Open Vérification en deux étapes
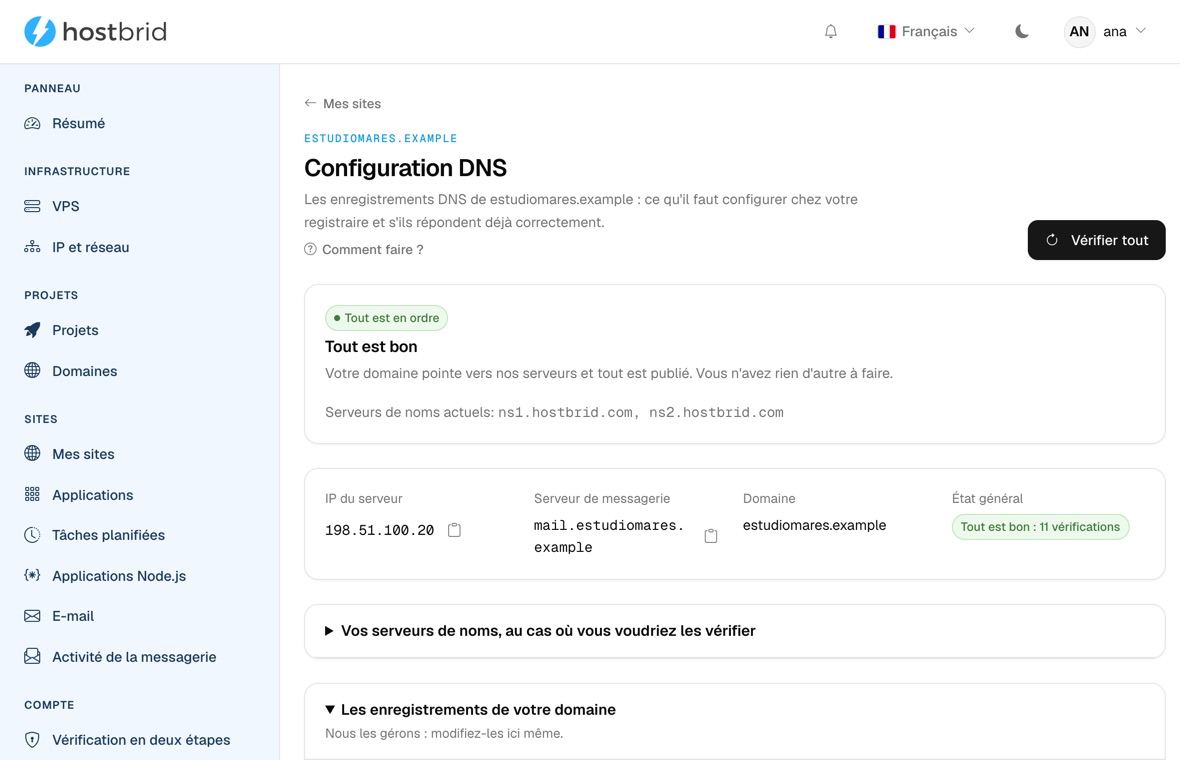This screenshot has width=1180, height=760. pyautogui.click(x=139, y=740)
